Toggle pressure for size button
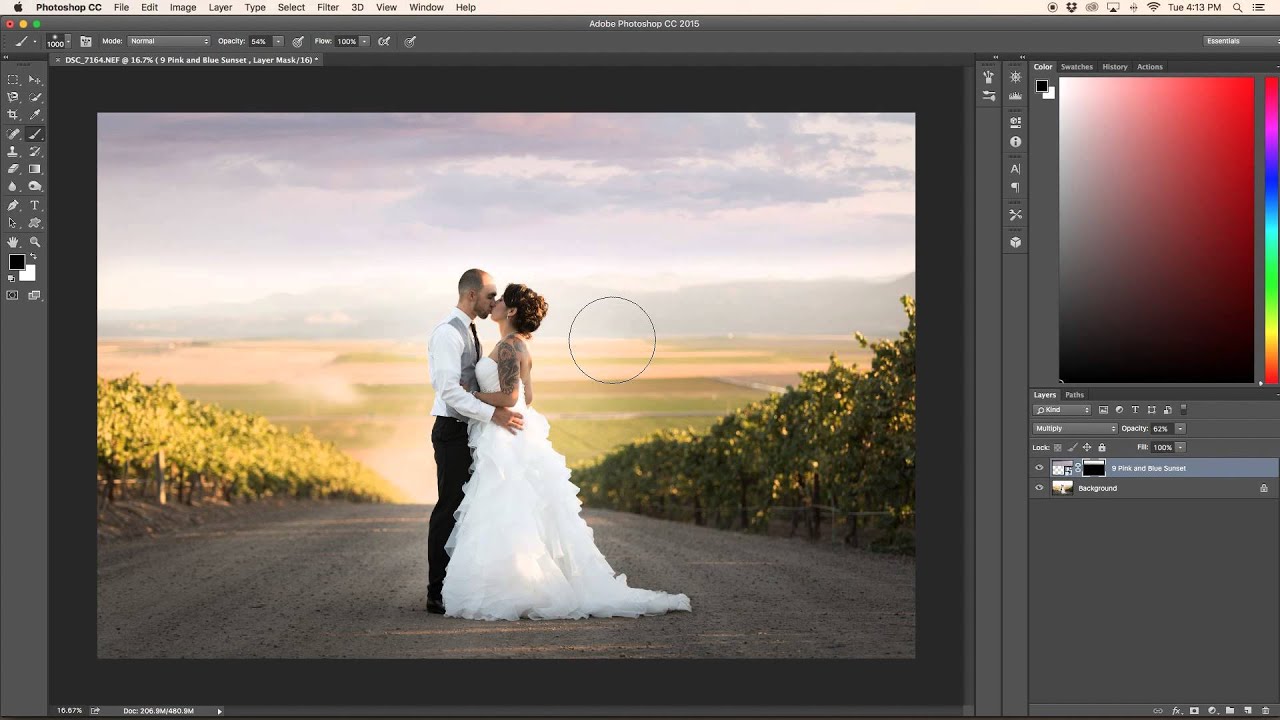Image resolution: width=1280 pixels, height=720 pixels. 410,41
